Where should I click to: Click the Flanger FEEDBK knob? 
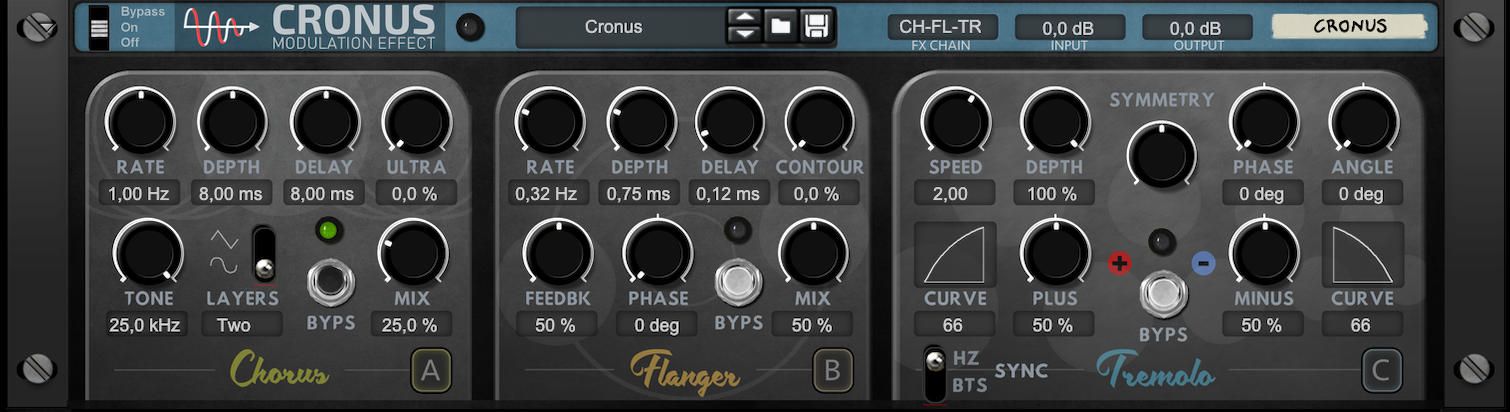(x=557, y=251)
